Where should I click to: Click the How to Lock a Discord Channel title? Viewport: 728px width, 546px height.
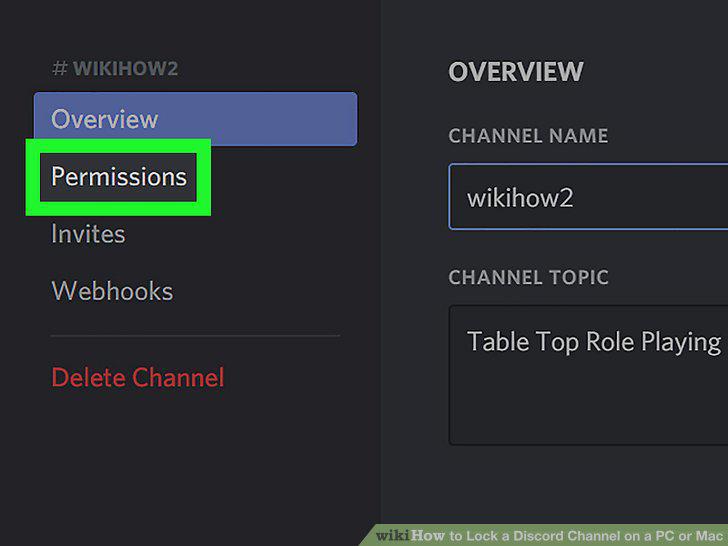pyautogui.click(x=569, y=536)
